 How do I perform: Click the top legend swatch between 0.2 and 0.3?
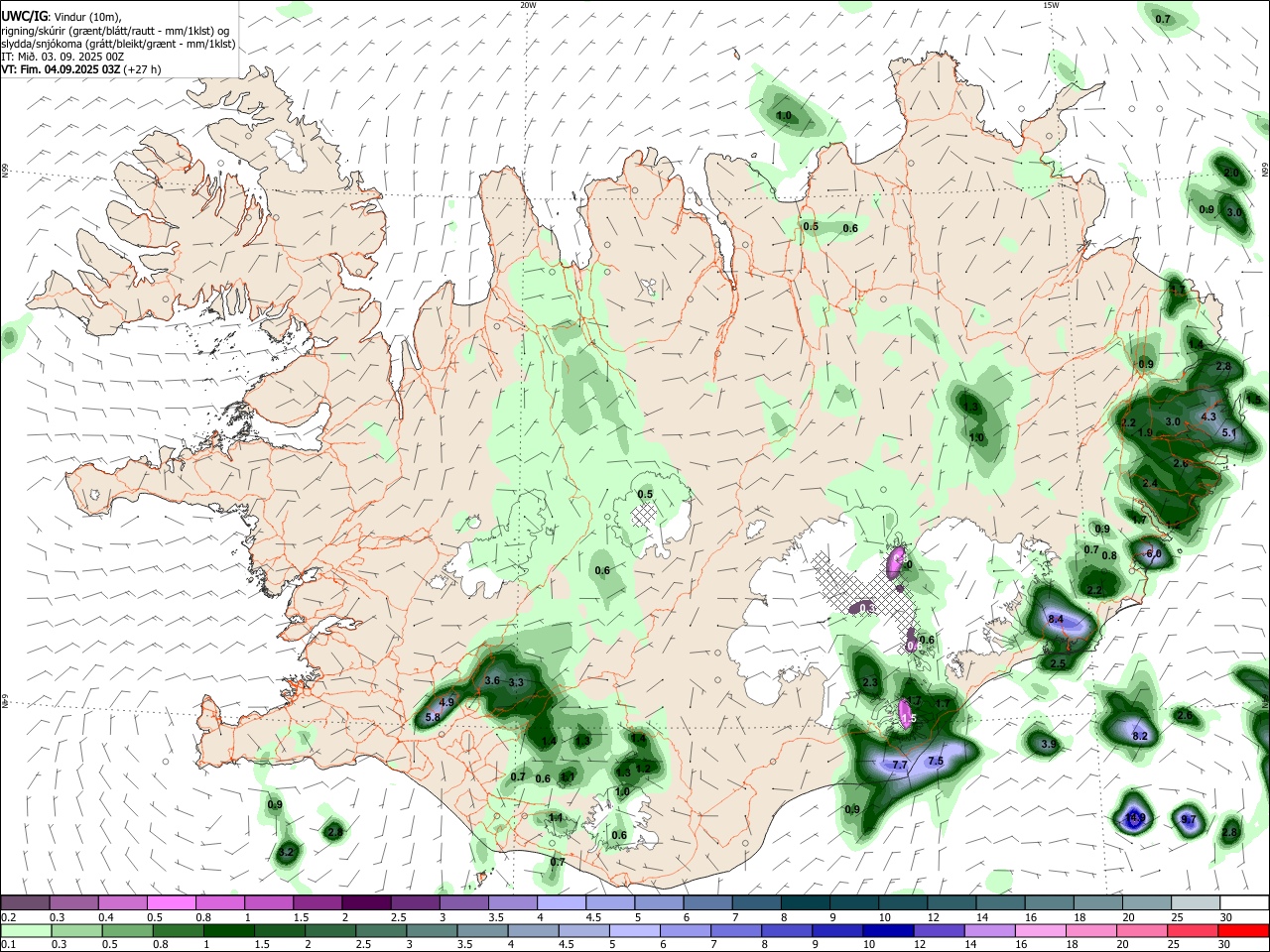coord(25,902)
